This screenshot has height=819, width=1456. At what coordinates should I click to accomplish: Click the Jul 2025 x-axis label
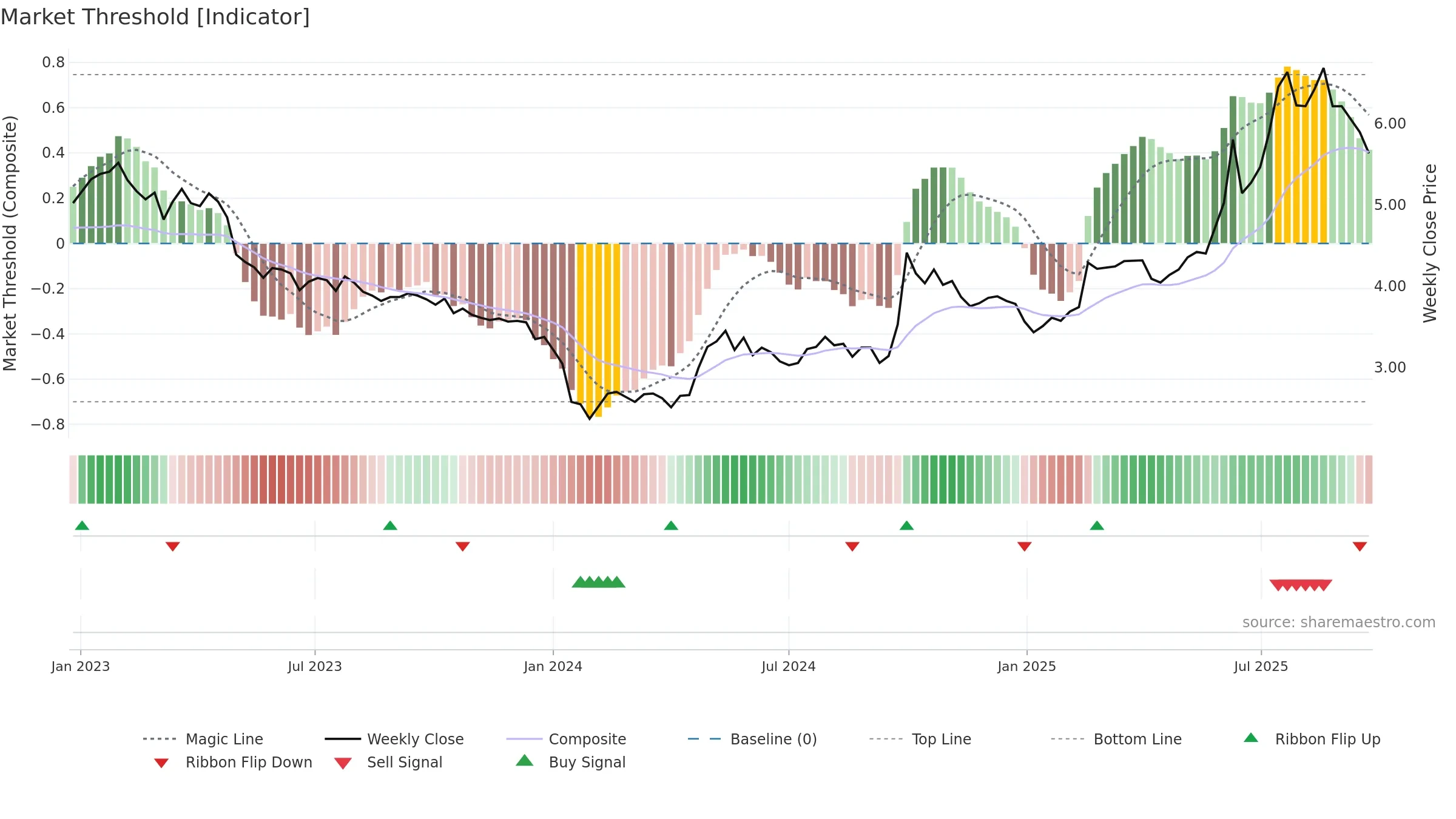[1261, 667]
